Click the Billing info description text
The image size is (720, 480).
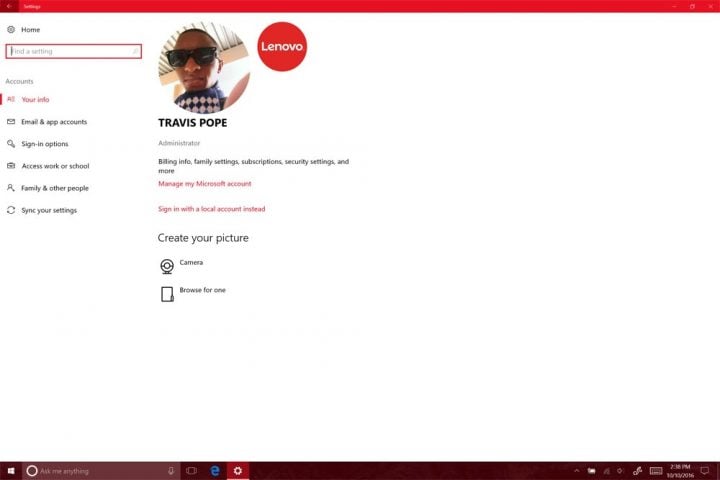(x=253, y=166)
